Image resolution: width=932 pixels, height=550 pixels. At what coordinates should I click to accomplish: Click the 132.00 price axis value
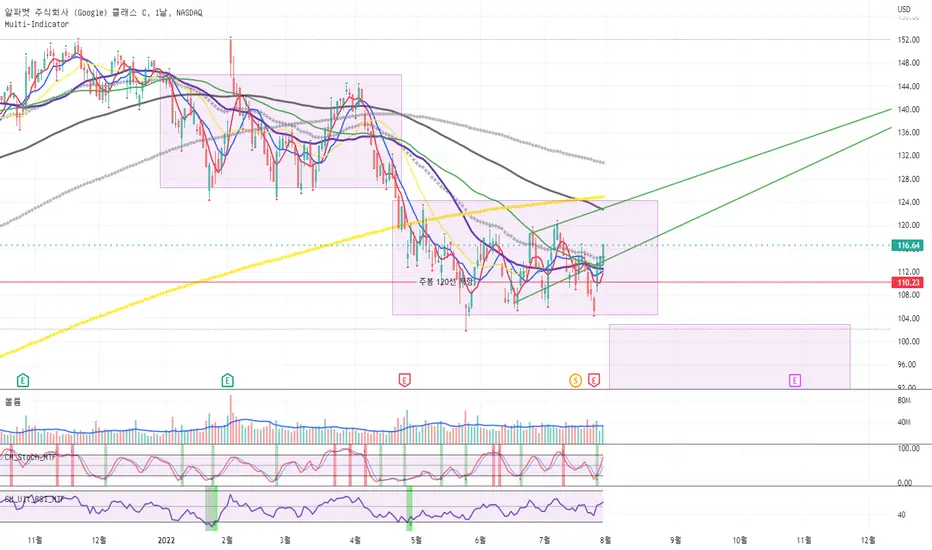pyautogui.click(x=909, y=156)
